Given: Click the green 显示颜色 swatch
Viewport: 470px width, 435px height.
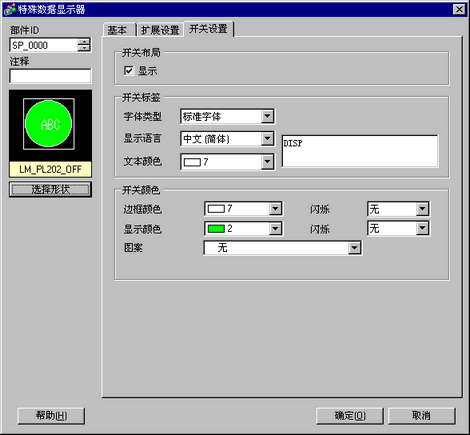Looking at the screenshot, I should coord(216,229).
